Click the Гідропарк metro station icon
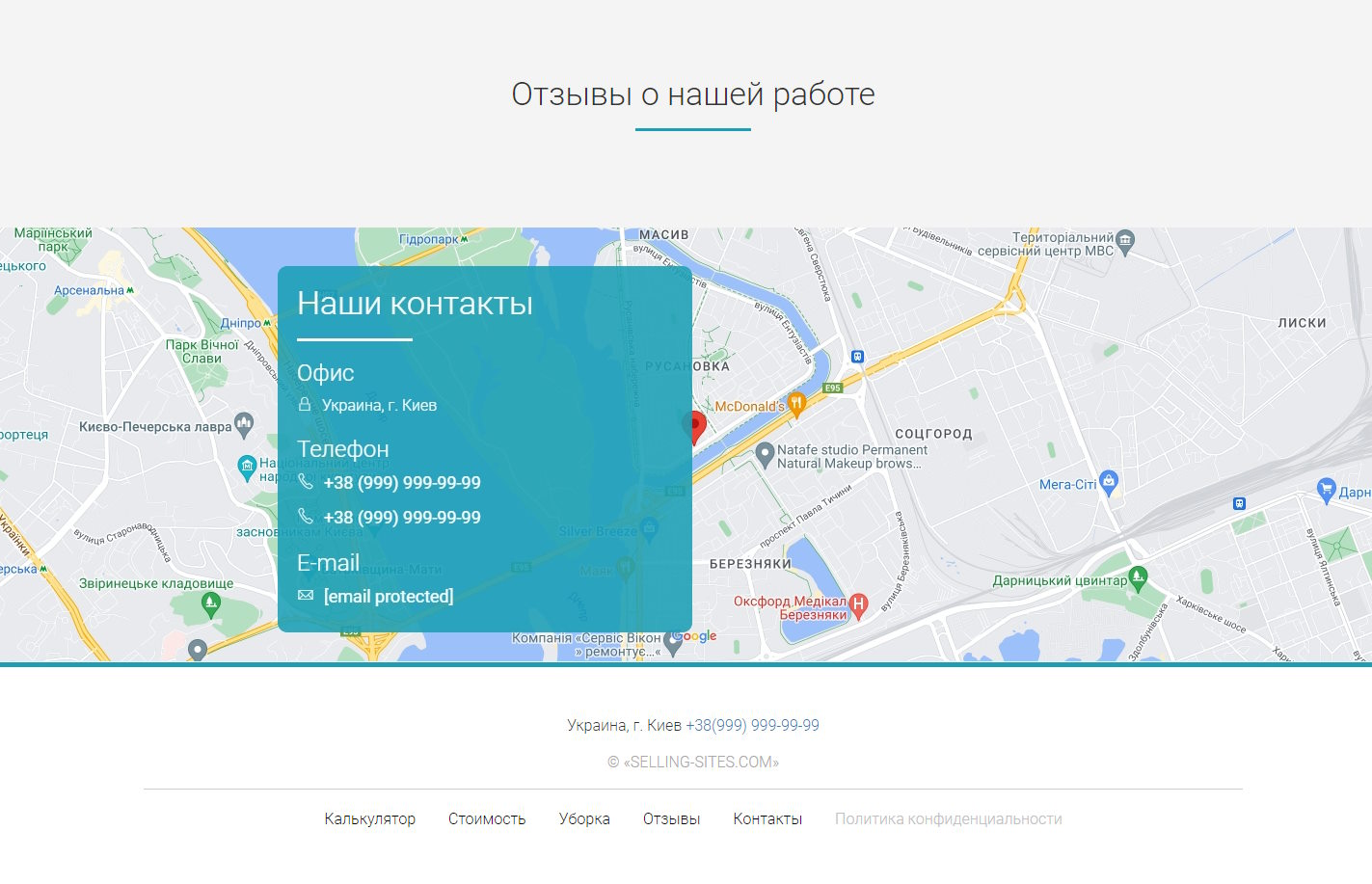This screenshot has height=884, width=1372. click(465, 237)
